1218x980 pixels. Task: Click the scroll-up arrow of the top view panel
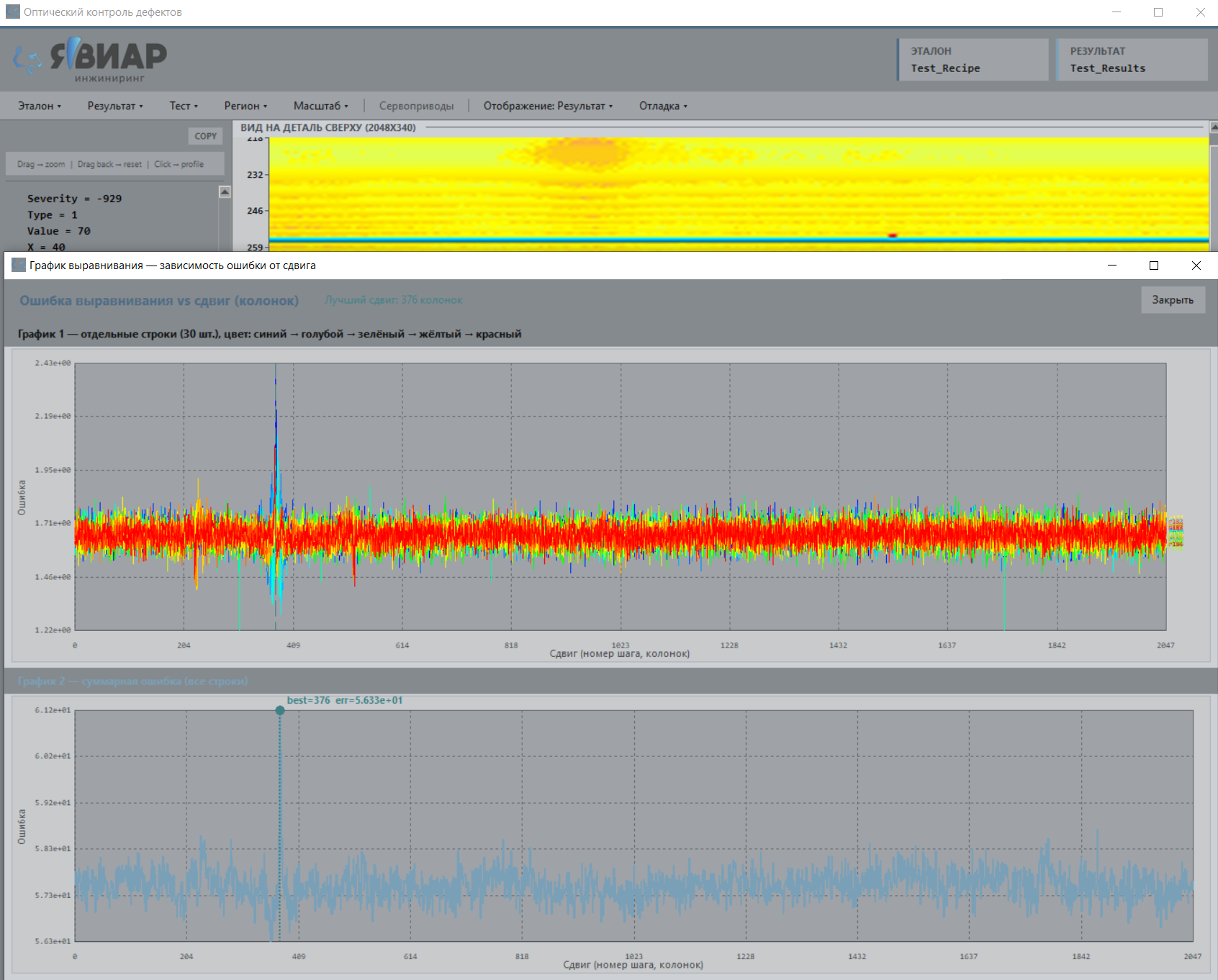point(1214,127)
